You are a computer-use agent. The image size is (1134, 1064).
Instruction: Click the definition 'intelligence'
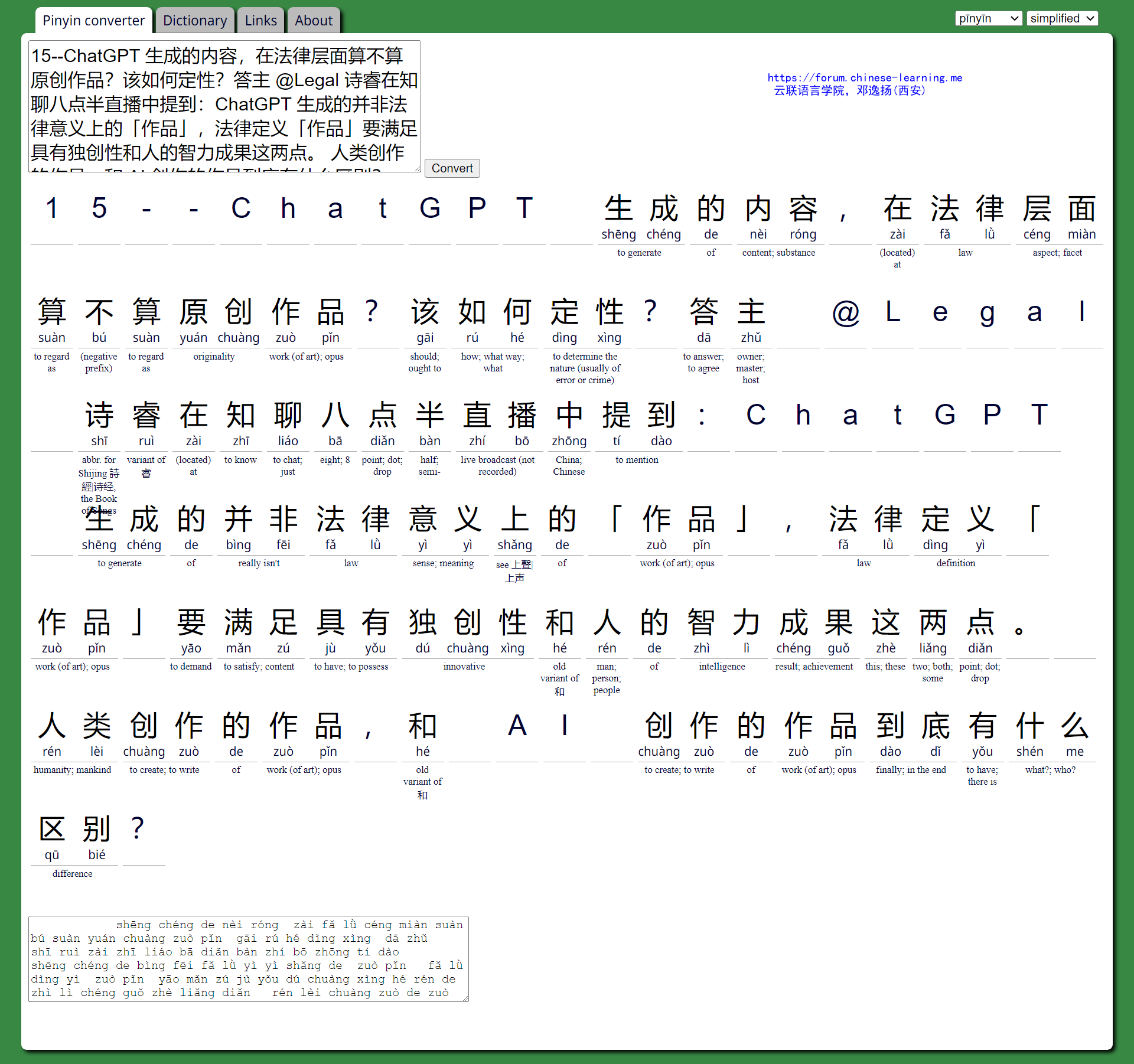pos(722,667)
